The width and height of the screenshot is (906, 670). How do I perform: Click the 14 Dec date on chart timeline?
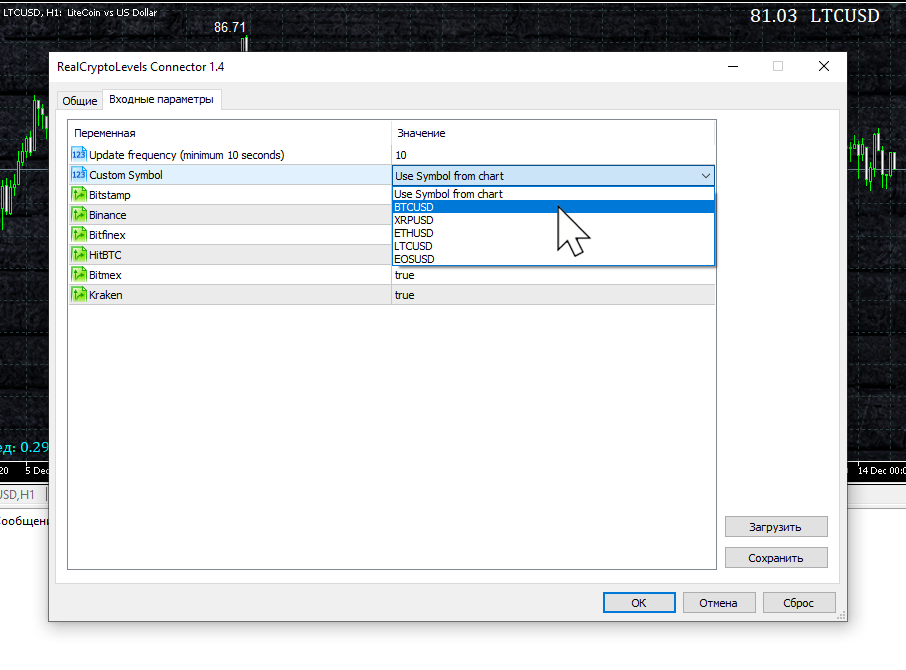881,471
